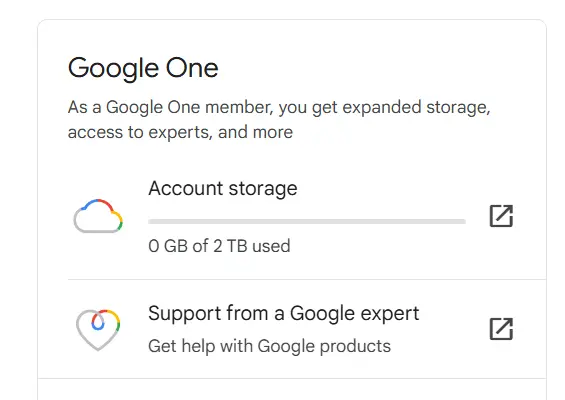Click the Google One card heading
This screenshot has height=400, width=565.
coord(143,68)
